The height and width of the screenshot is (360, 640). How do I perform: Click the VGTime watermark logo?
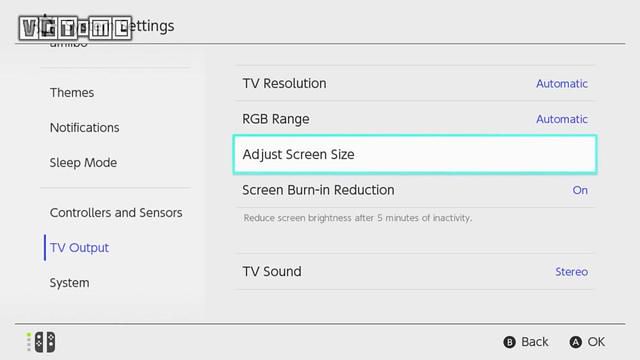(75, 28)
